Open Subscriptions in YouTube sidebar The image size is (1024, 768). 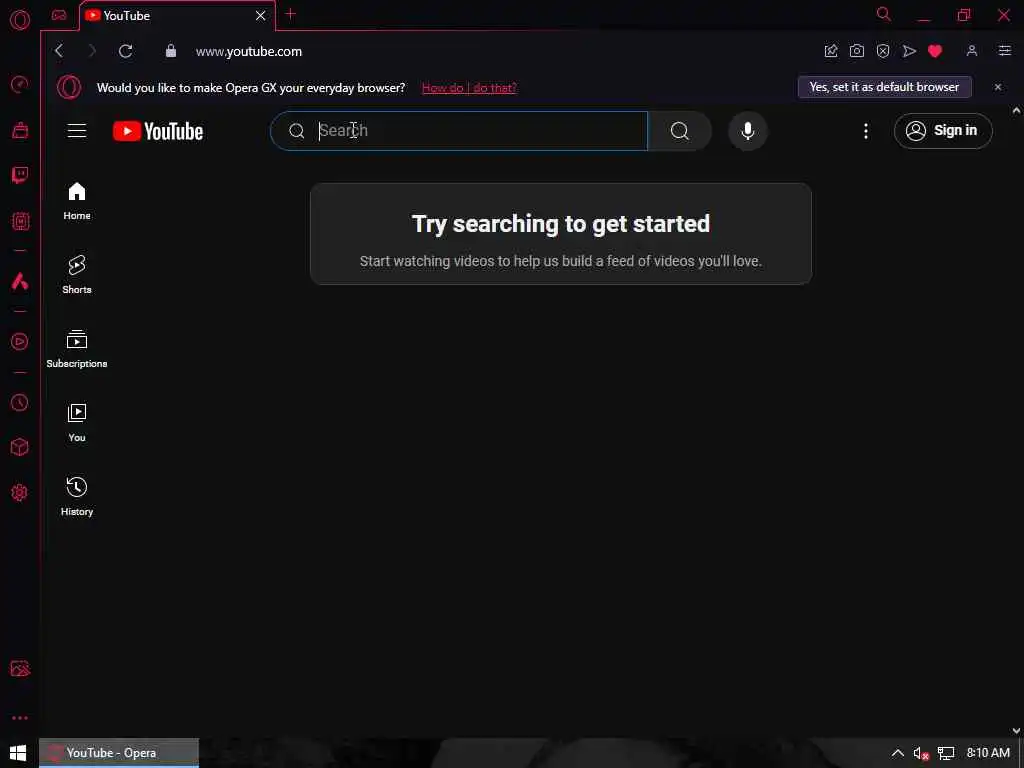[77, 349]
